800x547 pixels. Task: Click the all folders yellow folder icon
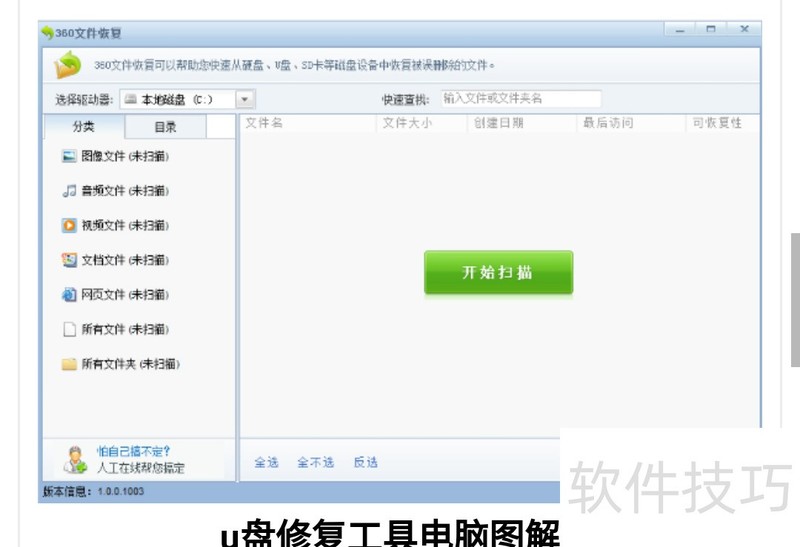[69, 364]
